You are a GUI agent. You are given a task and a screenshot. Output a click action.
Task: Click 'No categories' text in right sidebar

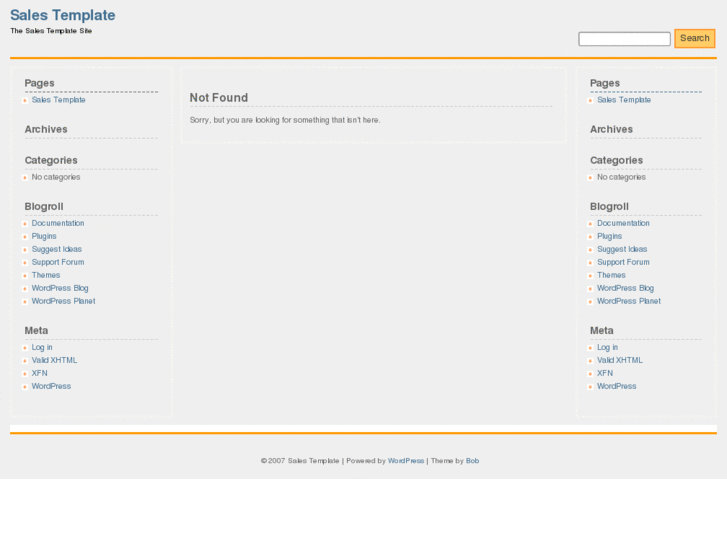[x=621, y=177]
